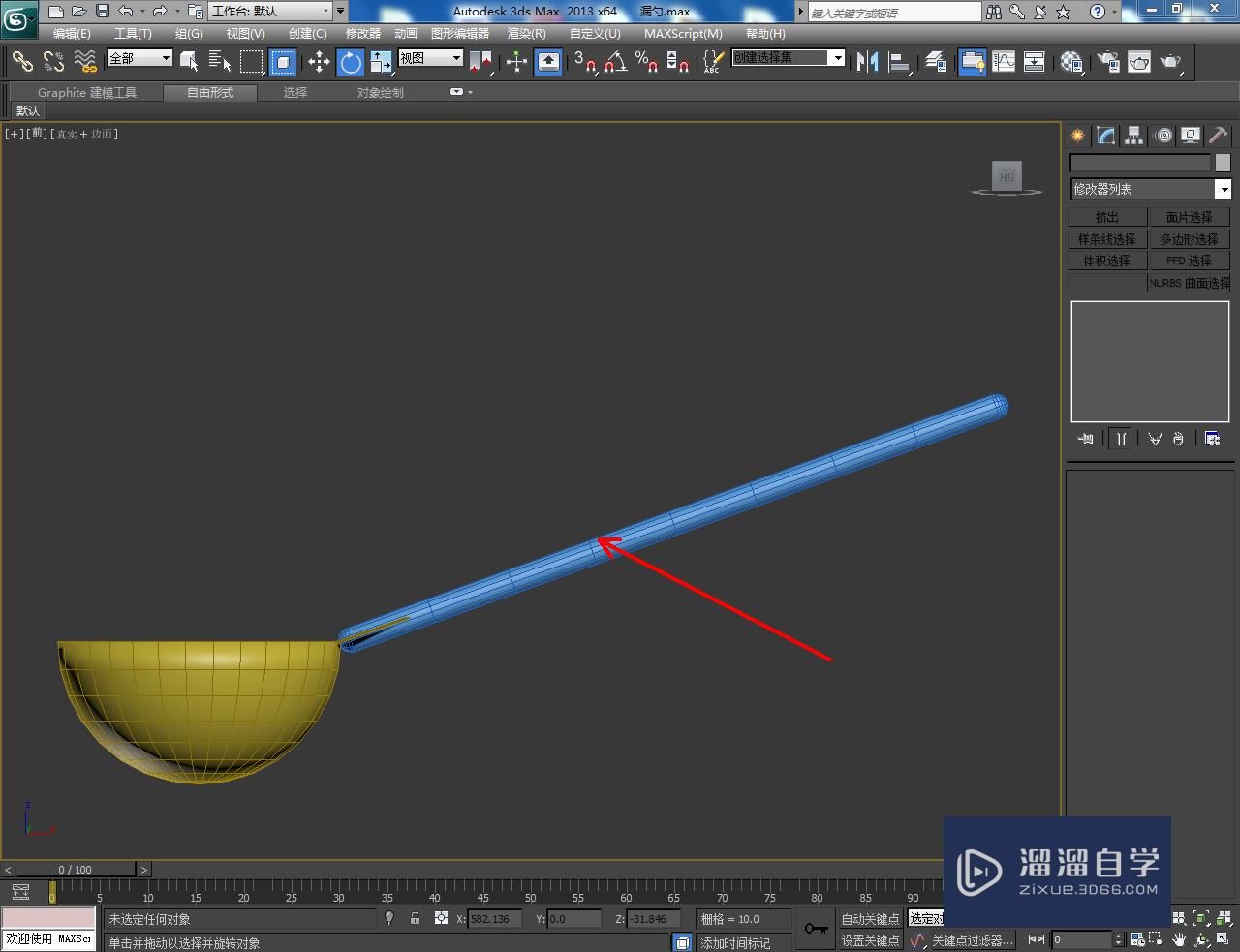Click the 多边形选择 modifier button
The width and height of the screenshot is (1240, 952).
(x=1189, y=239)
